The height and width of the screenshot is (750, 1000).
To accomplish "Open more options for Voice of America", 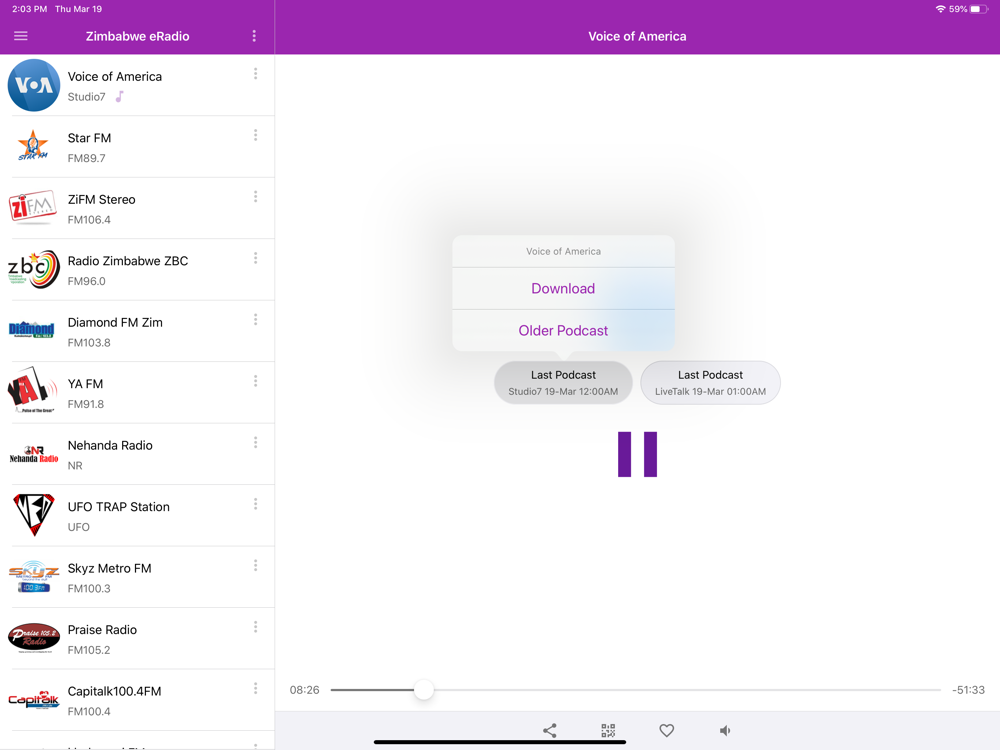I will click(x=256, y=74).
